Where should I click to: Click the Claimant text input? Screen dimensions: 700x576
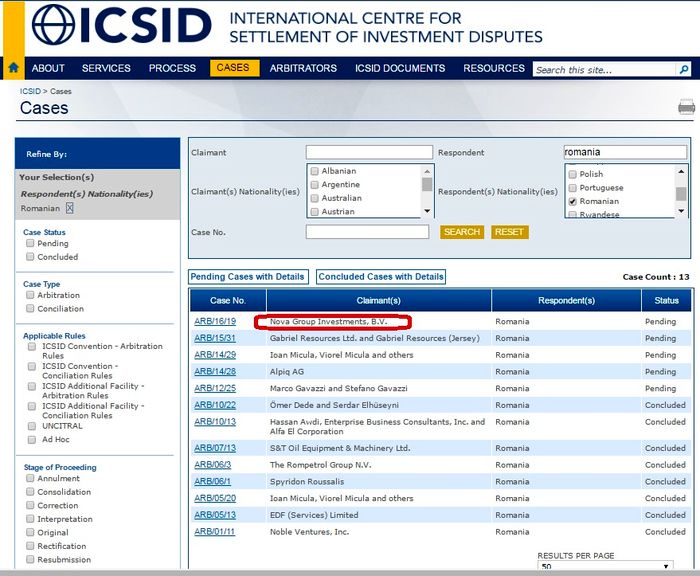point(369,152)
